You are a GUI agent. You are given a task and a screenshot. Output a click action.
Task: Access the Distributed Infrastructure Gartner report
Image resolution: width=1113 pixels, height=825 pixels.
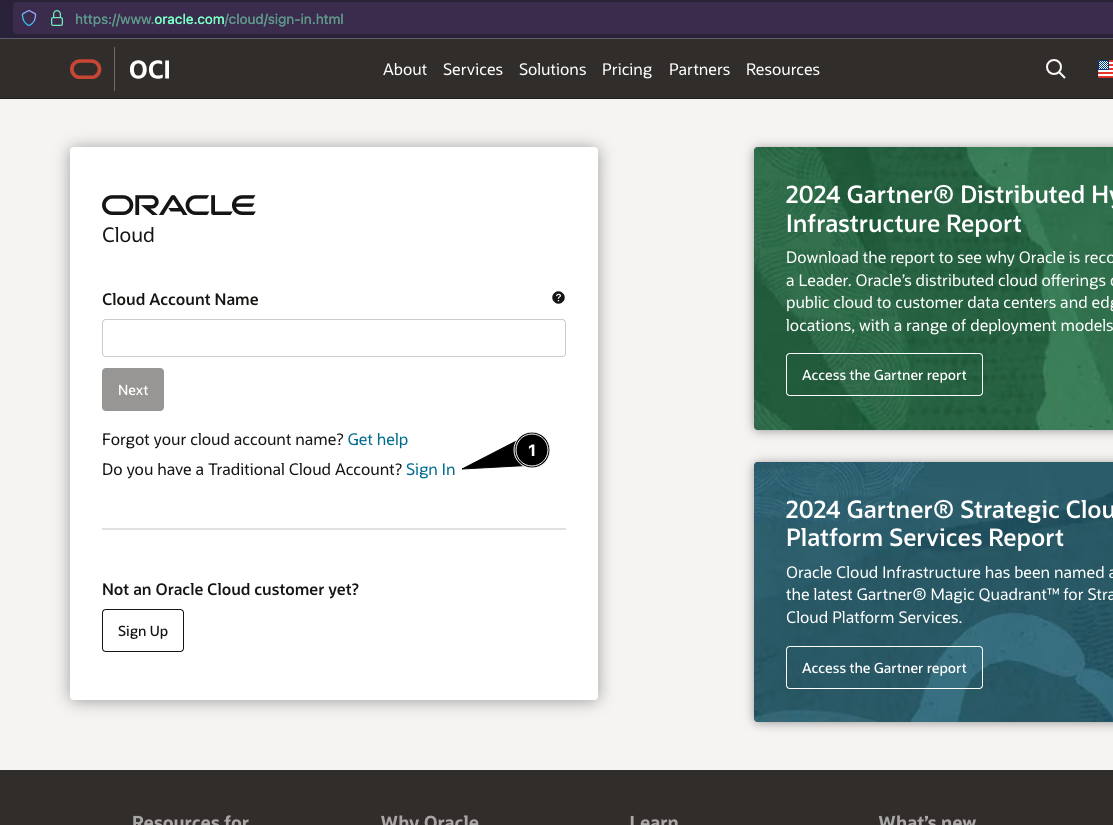pos(884,374)
